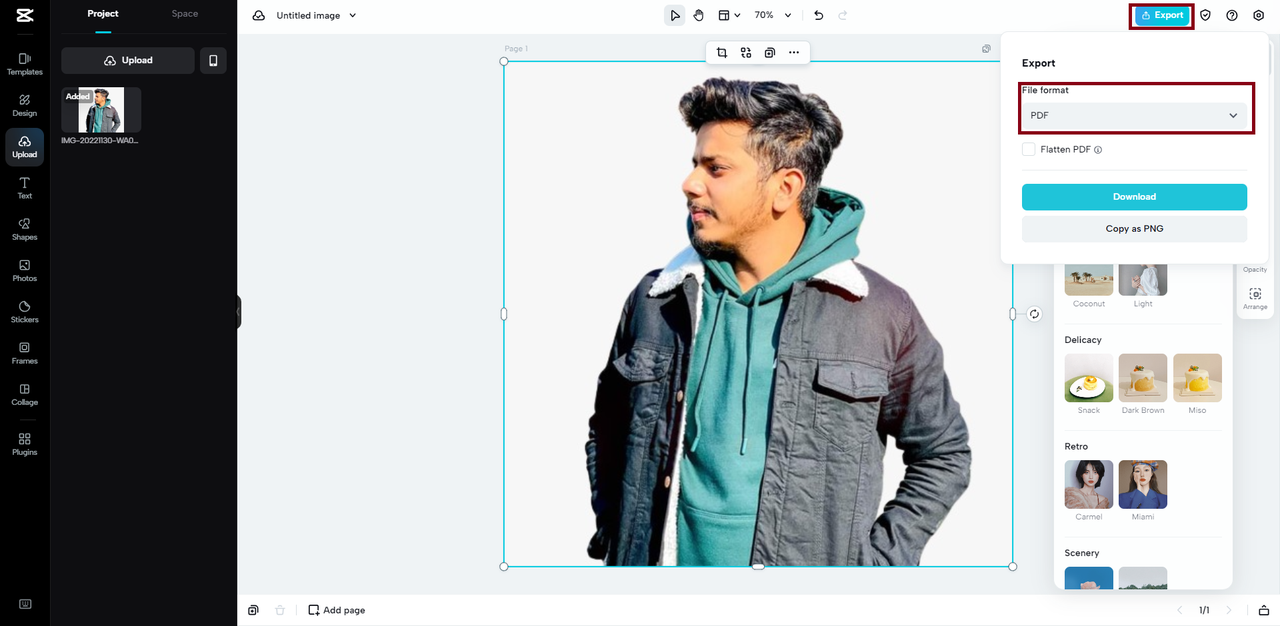1280x626 pixels.
Task: Click the 1/1 page counter
Action: pos(1204,610)
